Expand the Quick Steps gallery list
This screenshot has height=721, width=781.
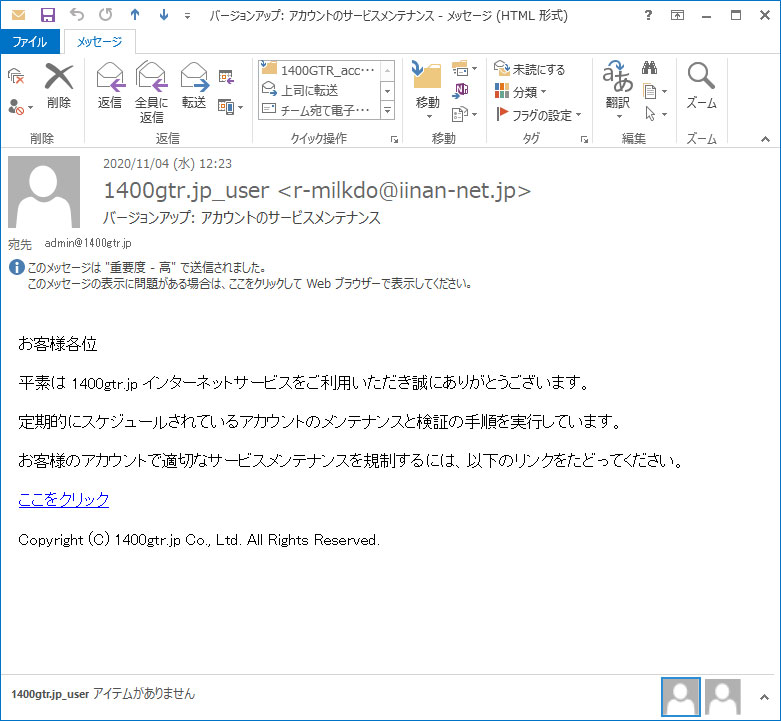(387, 110)
